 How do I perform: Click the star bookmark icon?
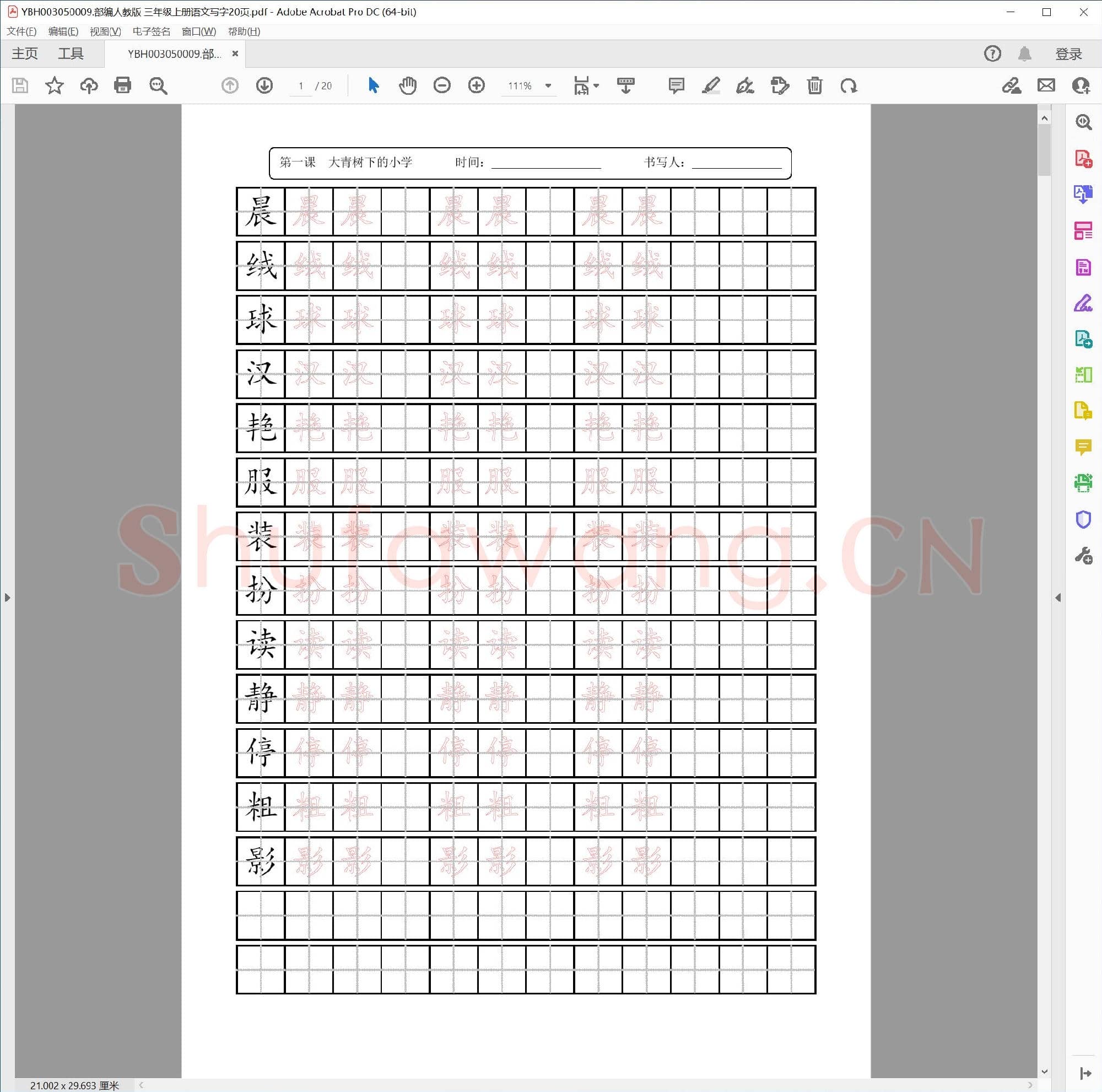pyautogui.click(x=55, y=85)
